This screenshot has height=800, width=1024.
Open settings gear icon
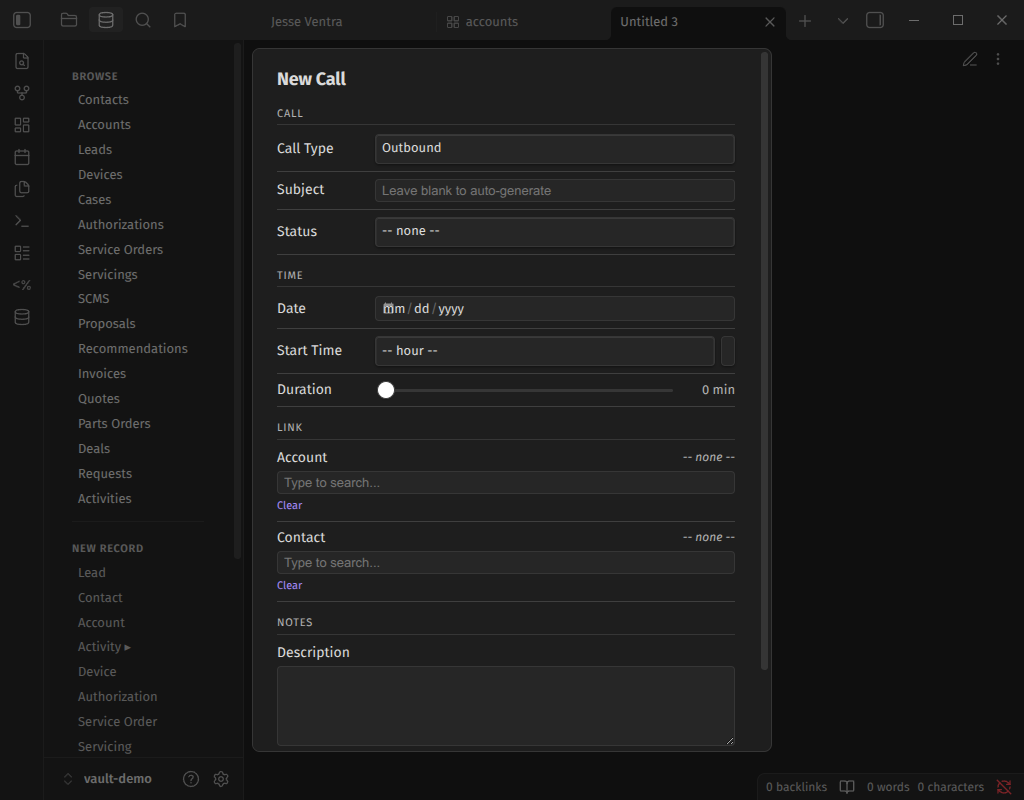click(221, 778)
